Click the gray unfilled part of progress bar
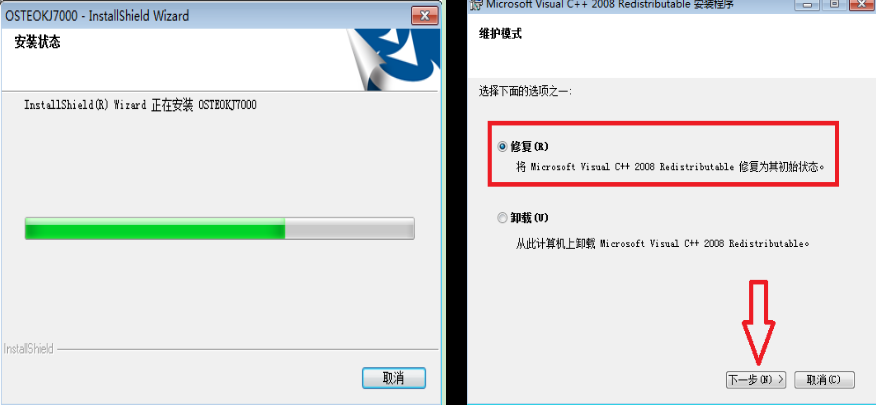This screenshot has height=405, width=876. 350,228
